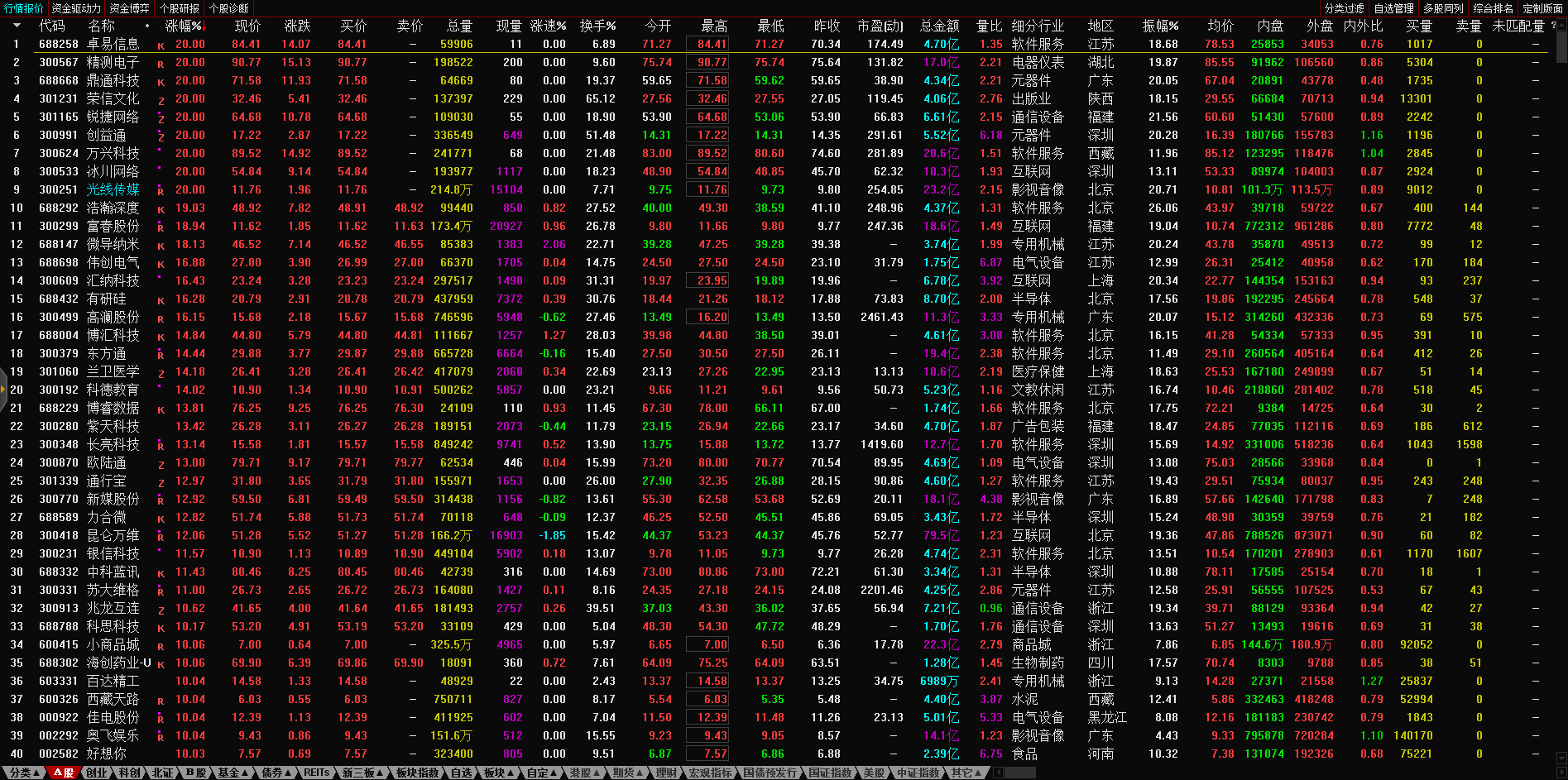This screenshot has width=1568, height=780.
Task: Click the R marker beside 精测电子
Action: click(161, 64)
